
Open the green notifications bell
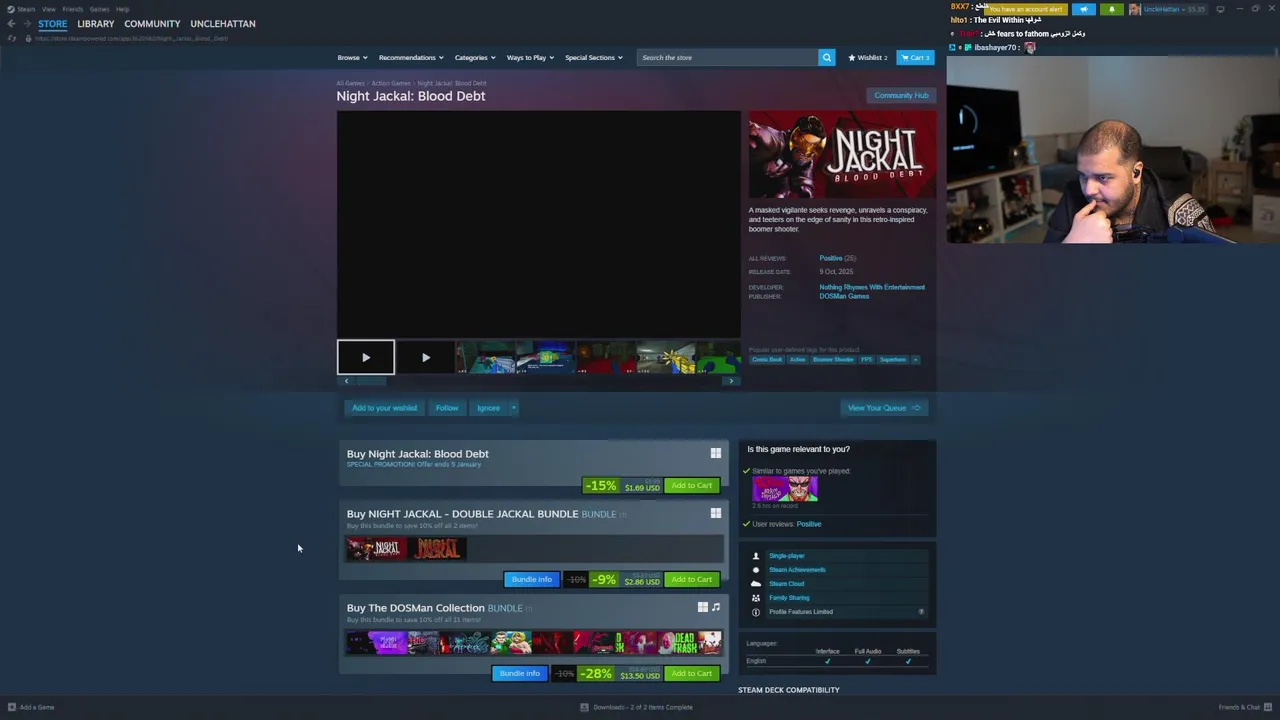(x=1111, y=9)
